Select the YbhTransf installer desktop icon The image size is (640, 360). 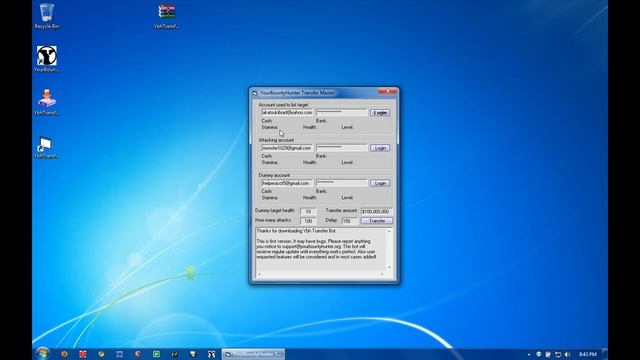pos(47,102)
